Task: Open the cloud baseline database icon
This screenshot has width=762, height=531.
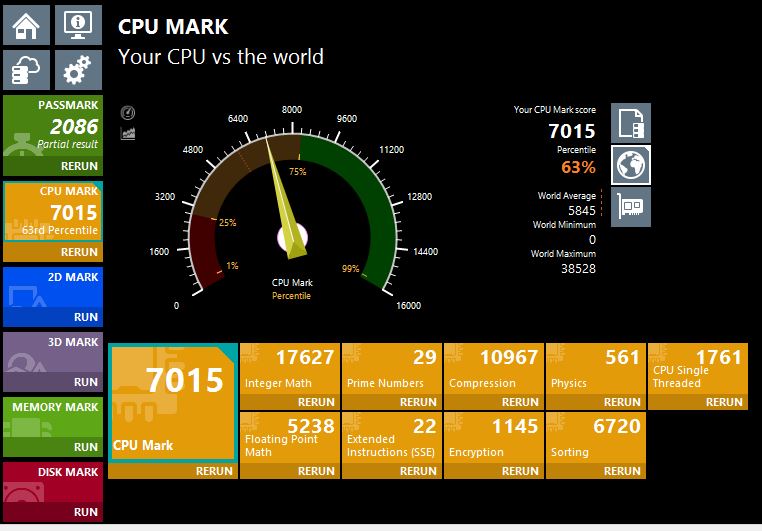Action: [x=26, y=70]
